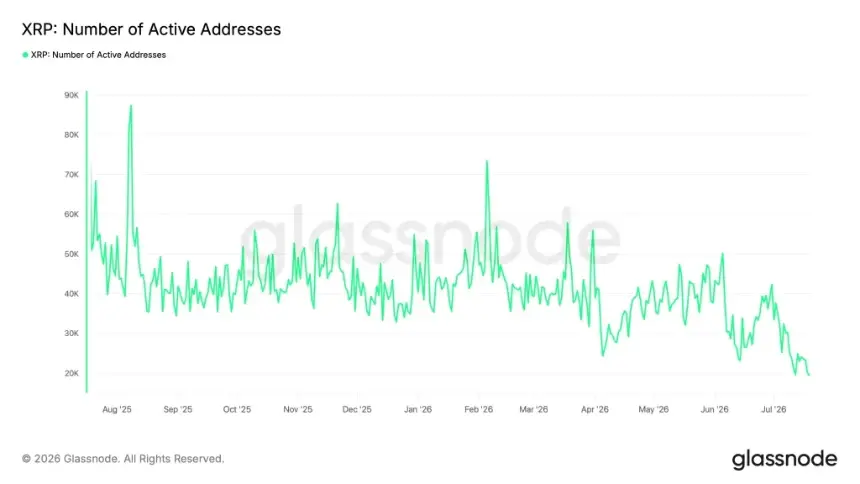This screenshot has width=860, height=484.
Task: Click the Apr '26 x-axis label
Action: pyautogui.click(x=595, y=409)
